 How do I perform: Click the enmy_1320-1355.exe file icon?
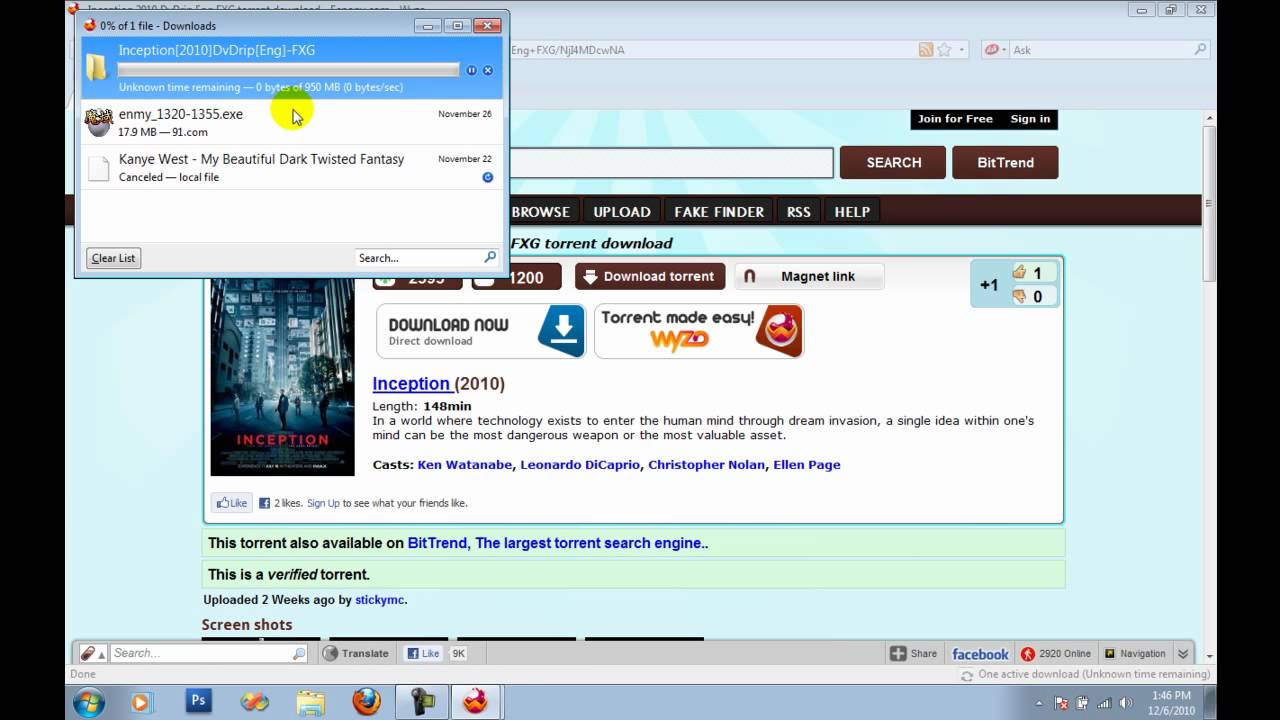pyautogui.click(x=98, y=122)
